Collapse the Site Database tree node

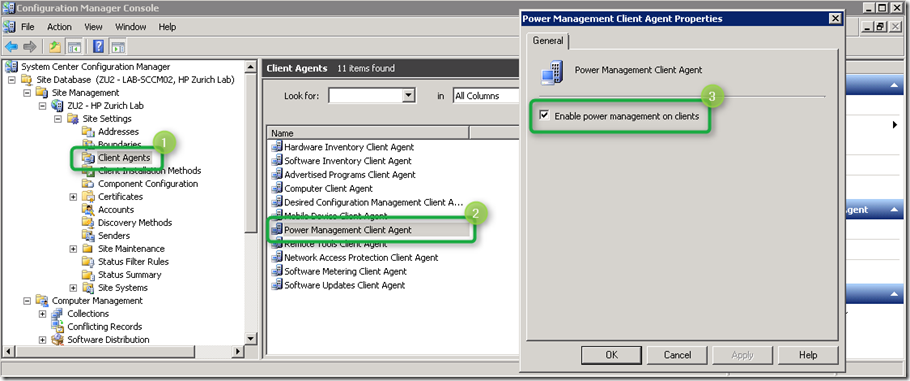pos(12,80)
